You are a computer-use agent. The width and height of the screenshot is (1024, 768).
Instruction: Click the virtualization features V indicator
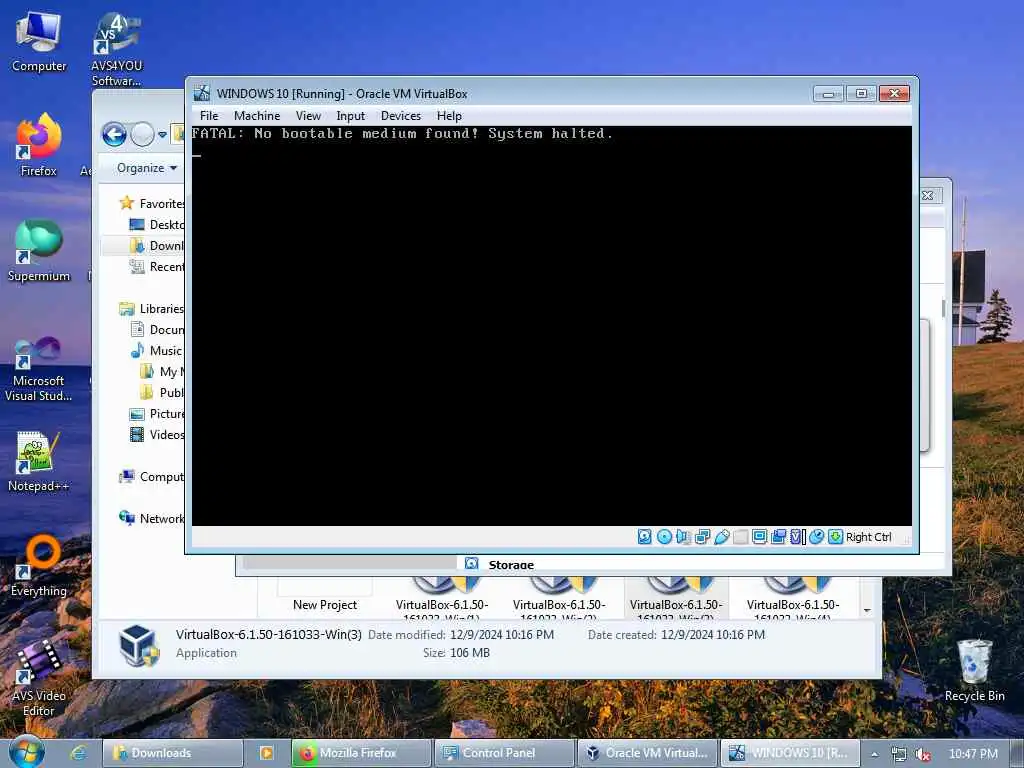click(797, 537)
